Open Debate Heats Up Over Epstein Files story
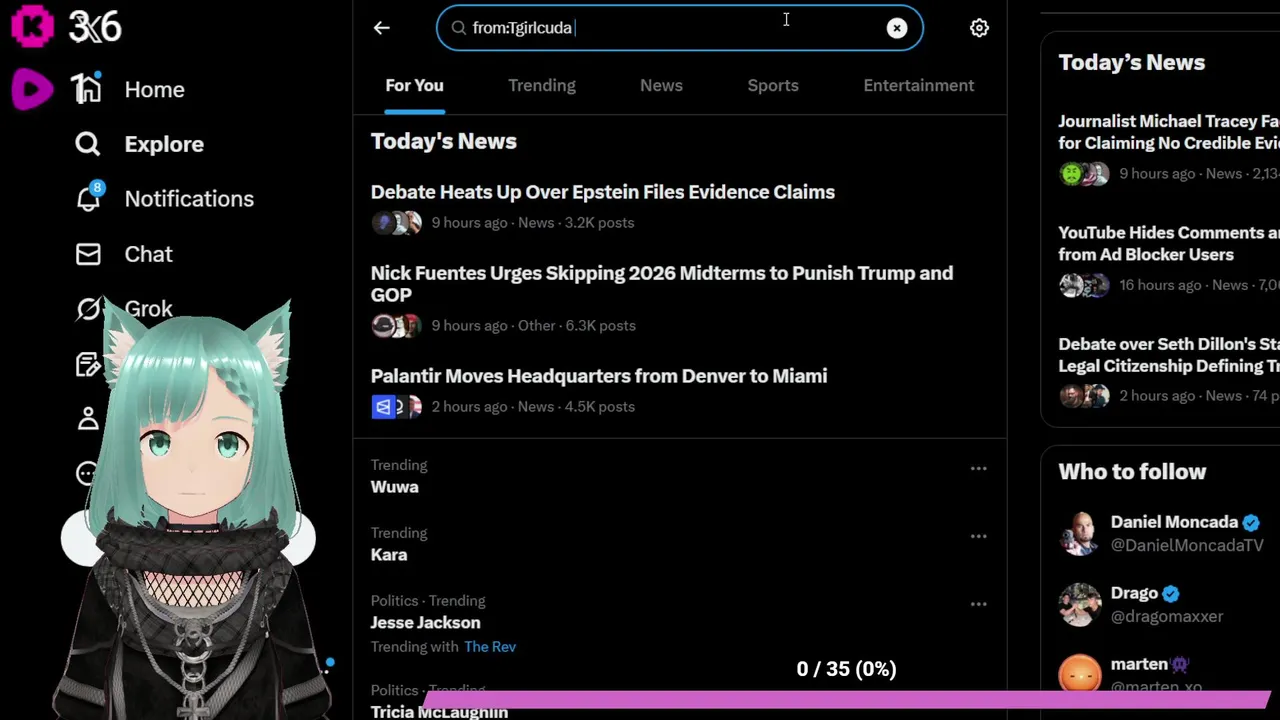The height and width of the screenshot is (720, 1280). pyautogui.click(x=603, y=192)
